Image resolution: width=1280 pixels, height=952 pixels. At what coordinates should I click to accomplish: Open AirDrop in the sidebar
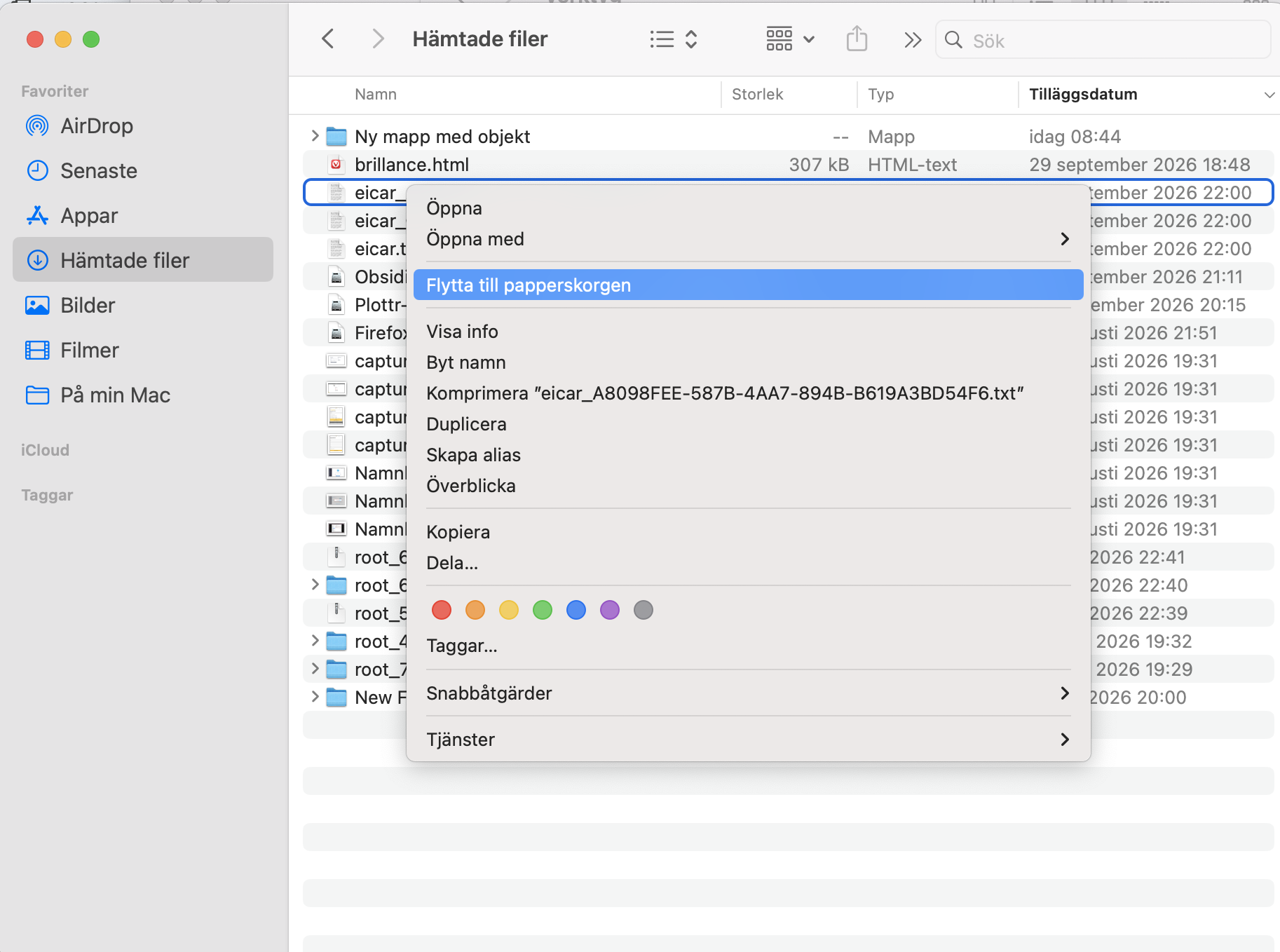(x=143, y=126)
